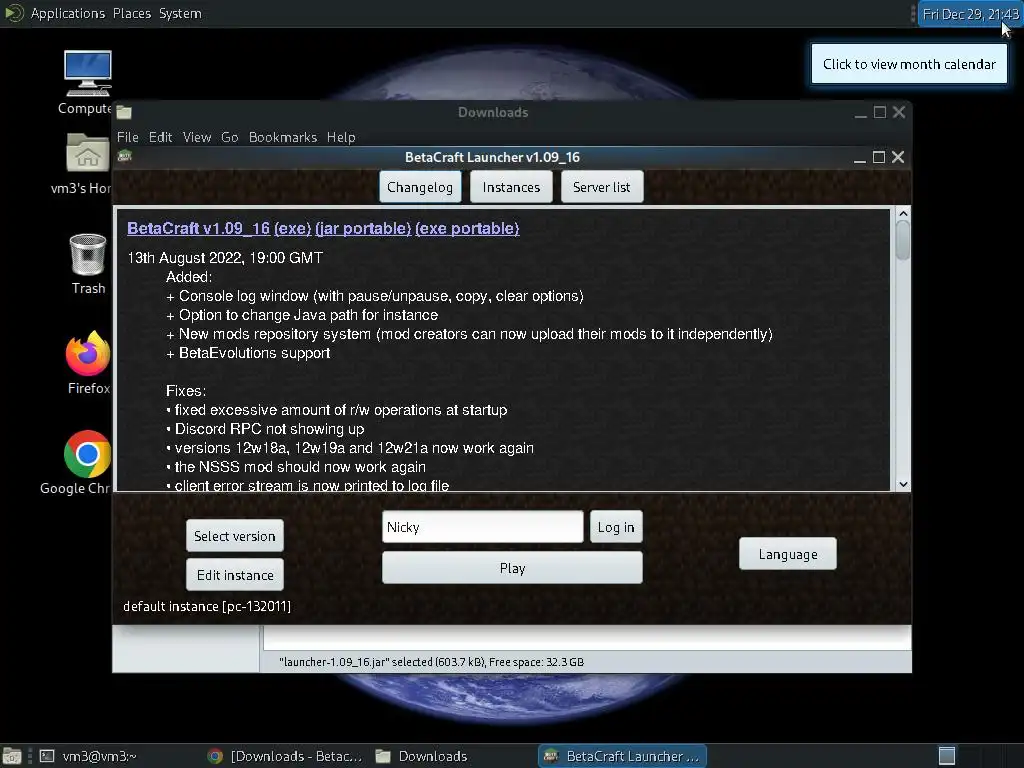Click the 'Added:' heading in the changelog
This screenshot has width=1024, height=768.
189,277
